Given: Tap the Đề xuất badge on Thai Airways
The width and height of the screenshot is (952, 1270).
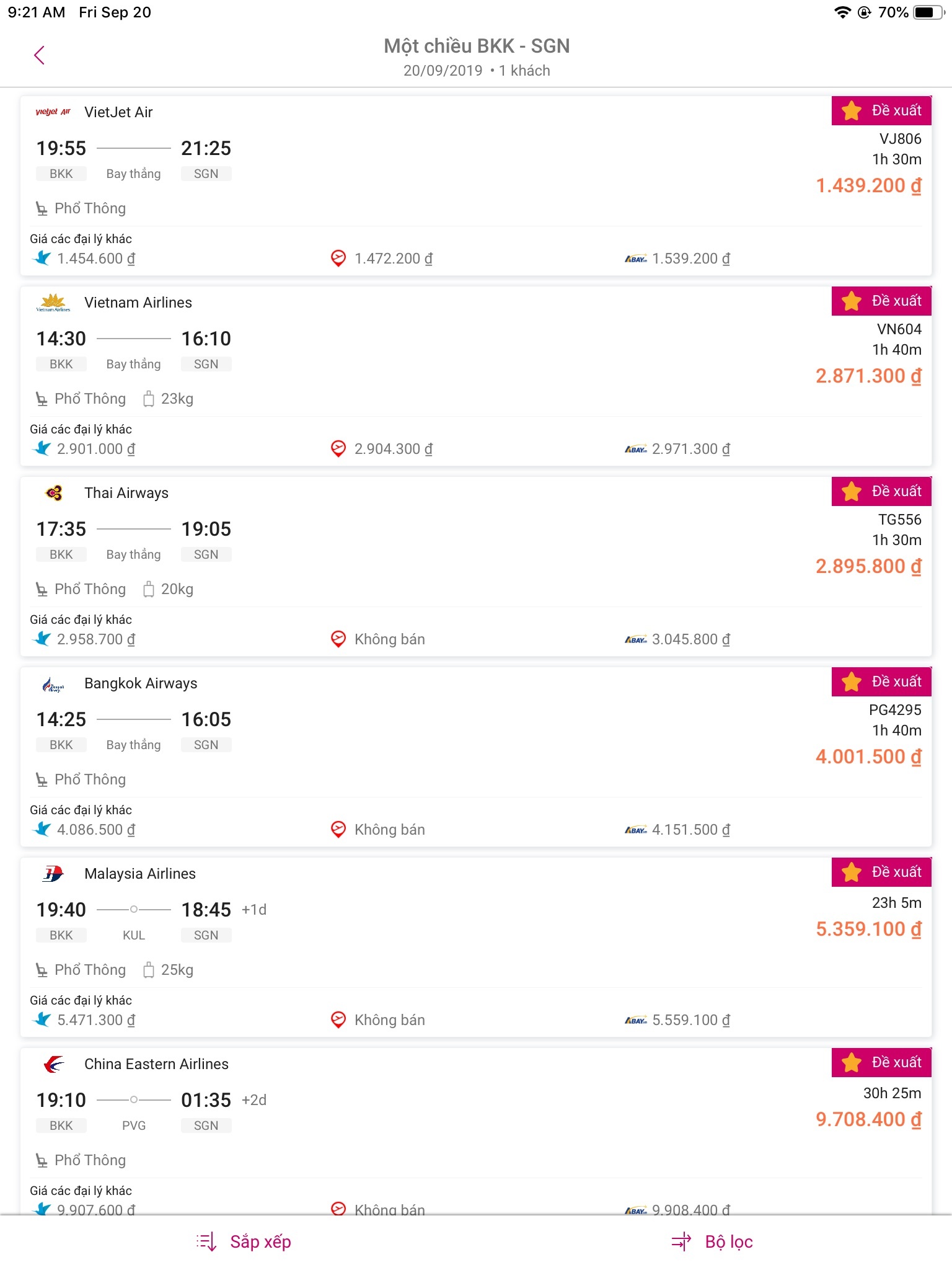Looking at the screenshot, I should (x=881, y=491).
